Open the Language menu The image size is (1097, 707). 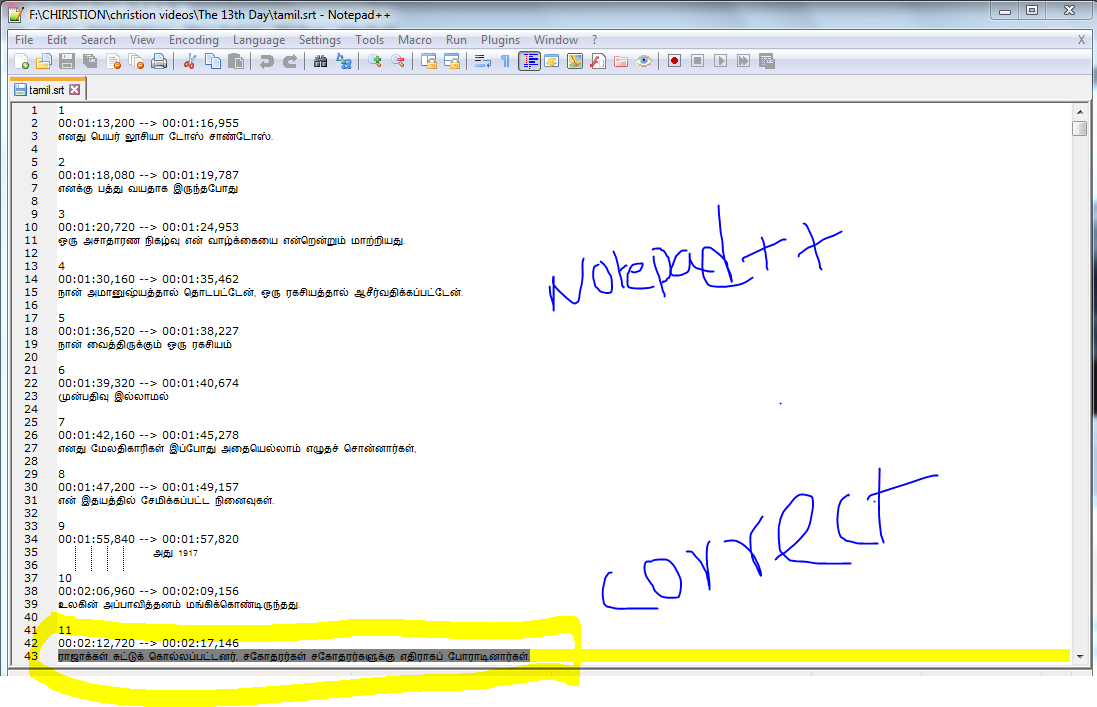pyautogui.click(x=259, y=40)
